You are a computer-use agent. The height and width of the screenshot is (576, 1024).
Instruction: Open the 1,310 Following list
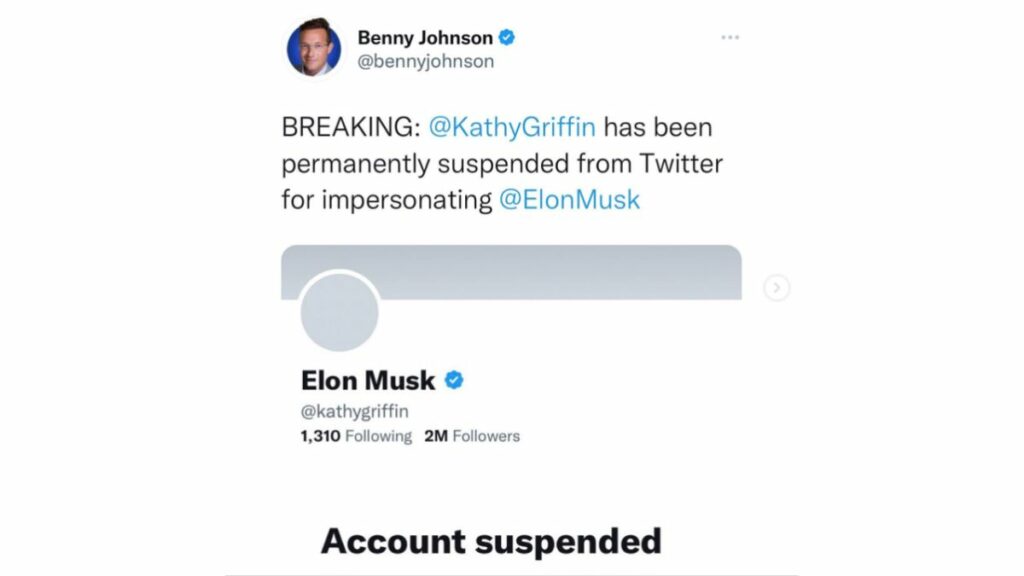(356, 436)
